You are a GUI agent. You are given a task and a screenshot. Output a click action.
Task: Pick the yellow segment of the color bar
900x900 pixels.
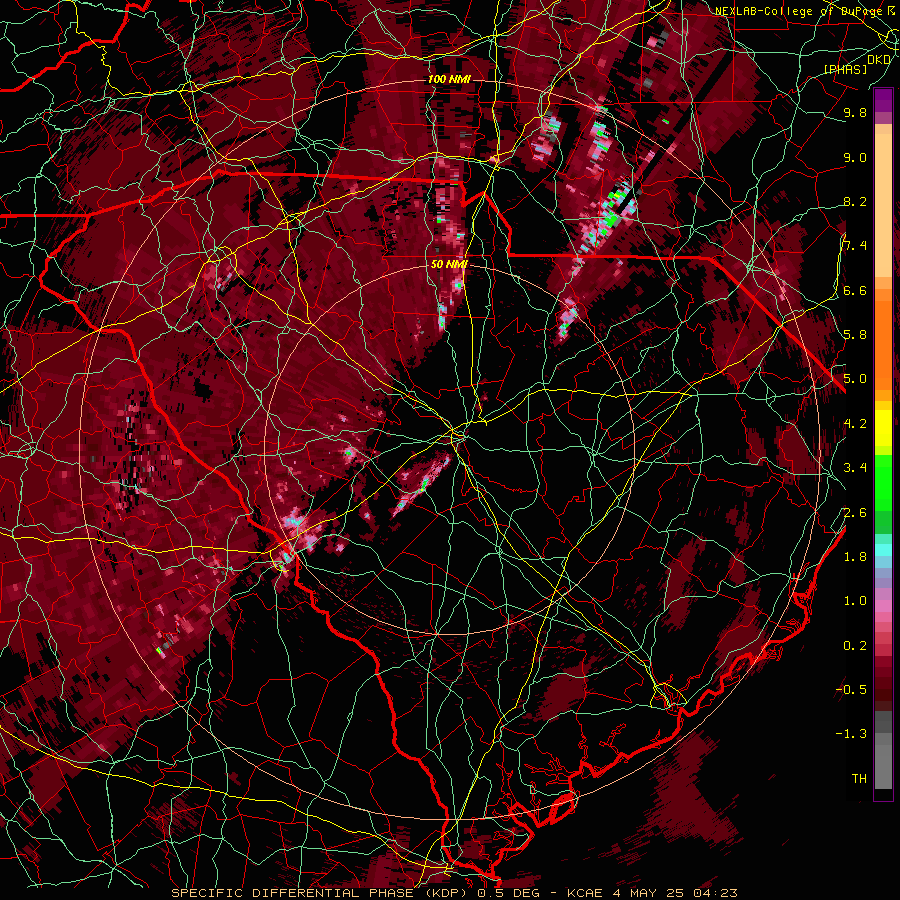point(883,428)
